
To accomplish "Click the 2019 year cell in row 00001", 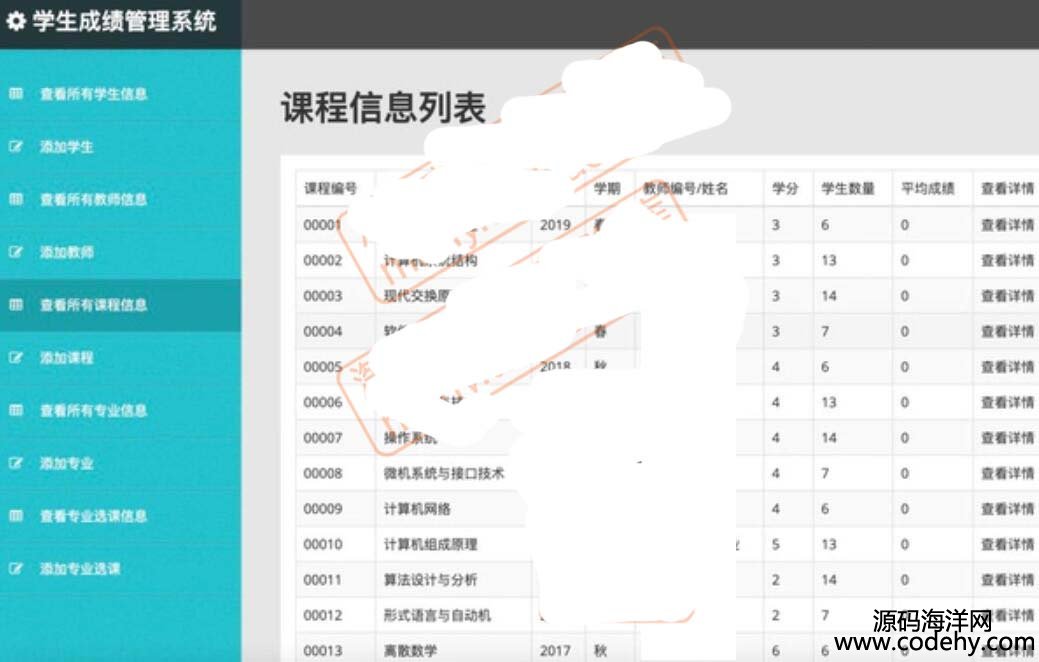I will click(x=555, y=225).
